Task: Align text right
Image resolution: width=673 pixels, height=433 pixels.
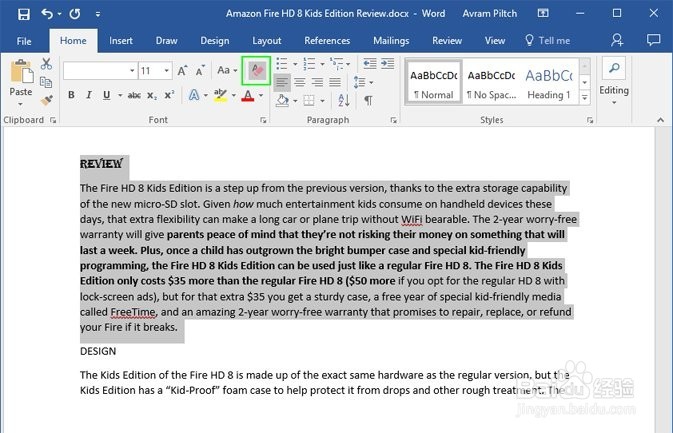Action: (317, 82)
